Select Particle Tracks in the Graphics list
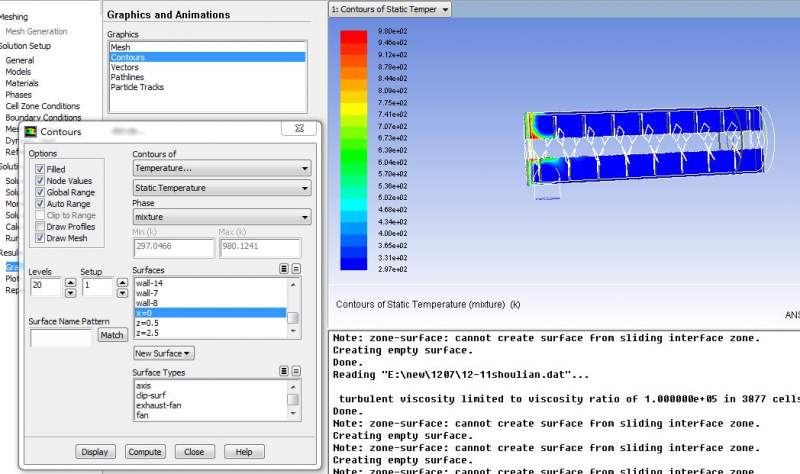This screenshot has width=800, height=474. (208, 87)
